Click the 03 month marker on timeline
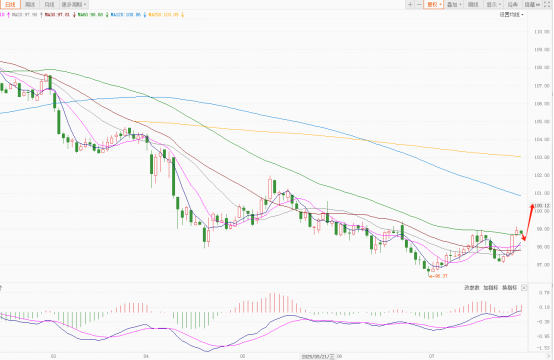This screenshot has width=554, height=360. pos(53,356)
